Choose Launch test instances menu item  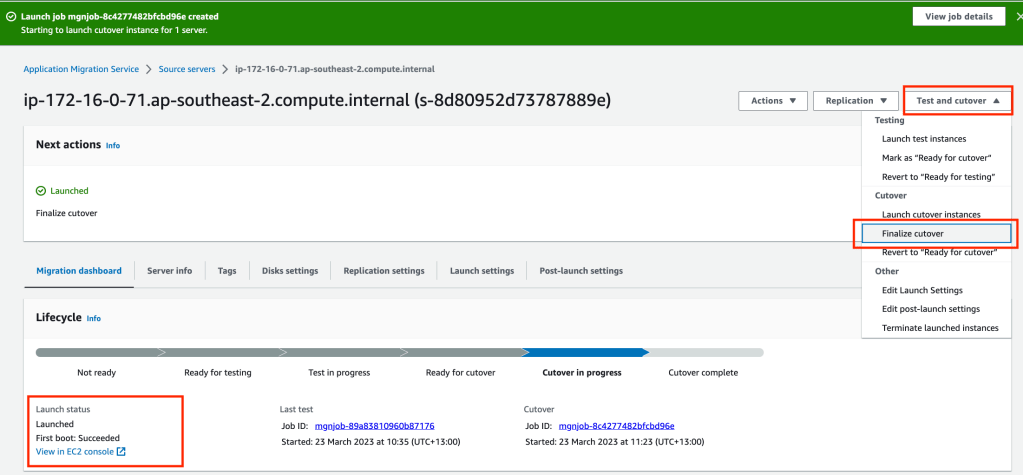(923, 139)
